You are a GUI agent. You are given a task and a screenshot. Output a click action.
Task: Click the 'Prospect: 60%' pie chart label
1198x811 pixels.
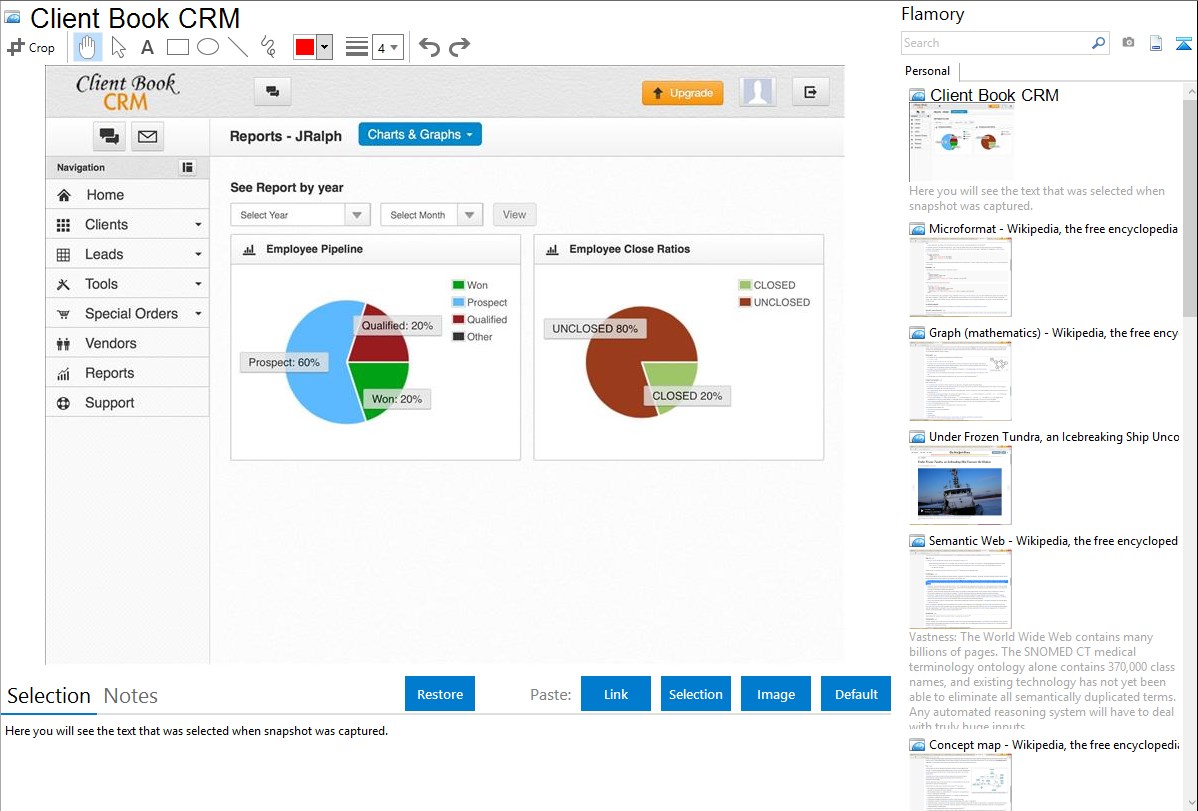pos(284,362)
